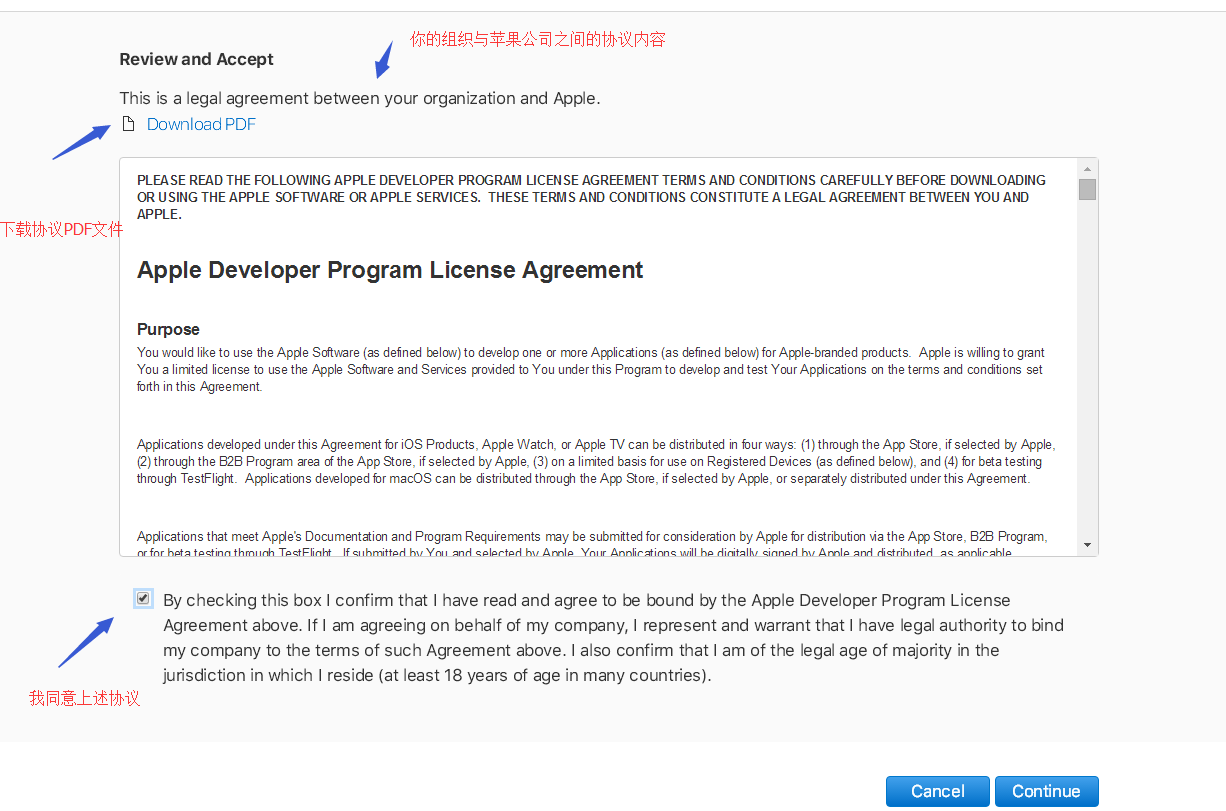1226x811 pixels.
Task: Click the scrollbar up arrow in agreement box
Action: tap(1087, 167)
